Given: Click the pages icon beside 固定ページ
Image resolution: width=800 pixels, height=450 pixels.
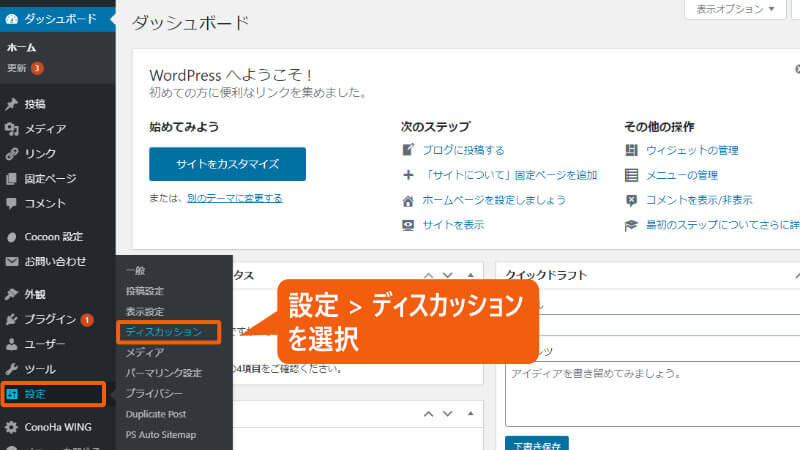Looking at the screenshot, I should point(12,179).
